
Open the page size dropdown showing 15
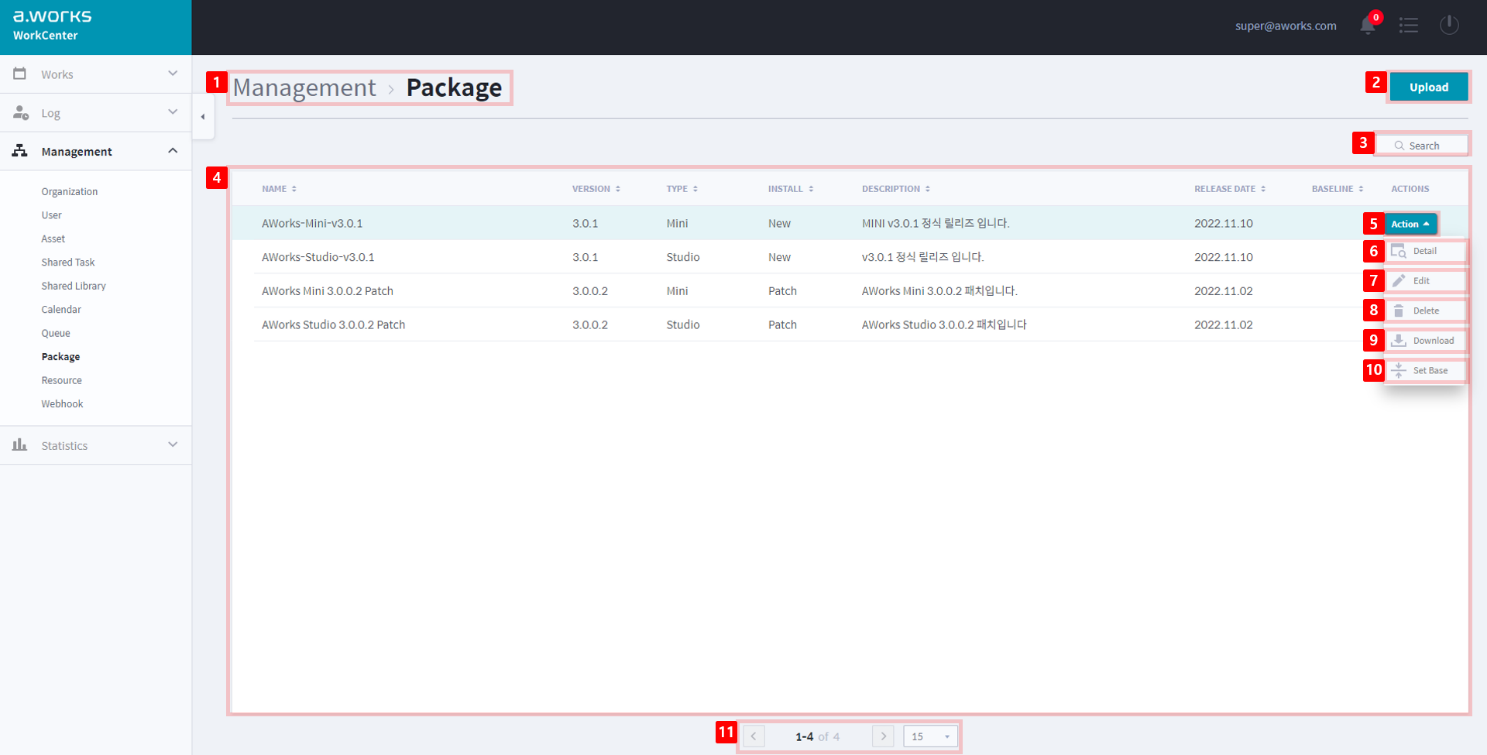point(930,736)
